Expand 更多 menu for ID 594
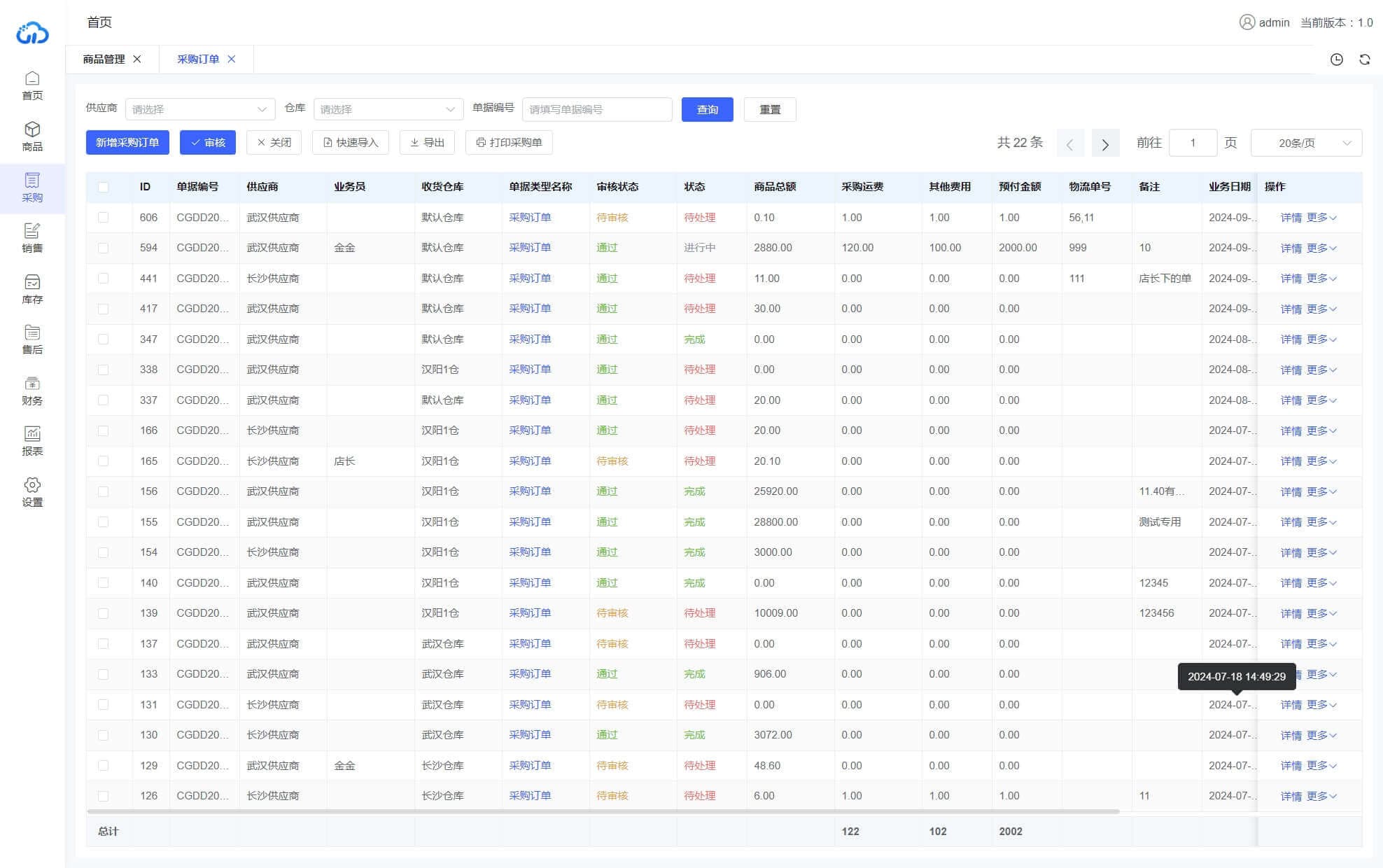This screenshot has width=1383, height=868. pos(1321,248)
